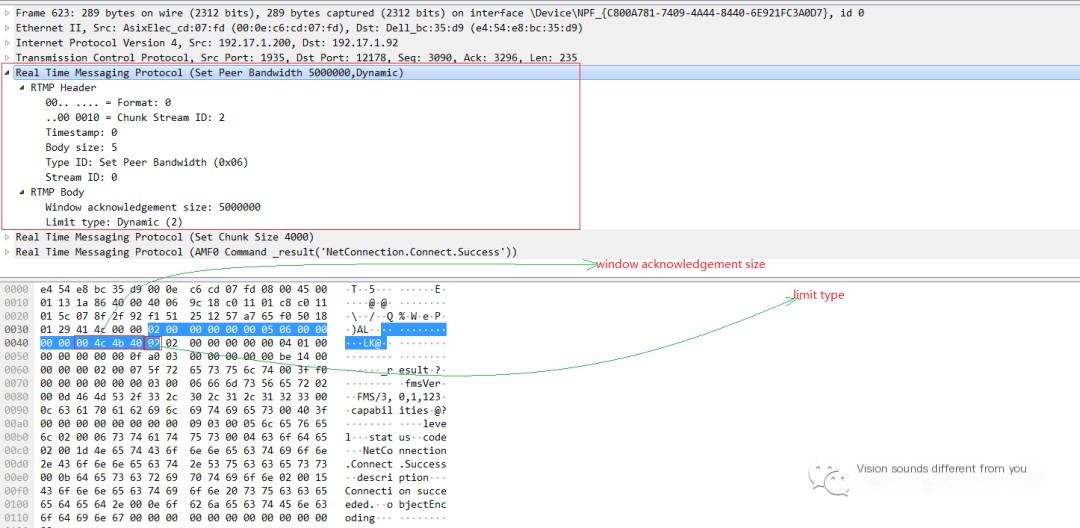Click ASCII text 'capabil ities'
The height and width of the screenshot is (528, 1080).
(x=390, y=411)
